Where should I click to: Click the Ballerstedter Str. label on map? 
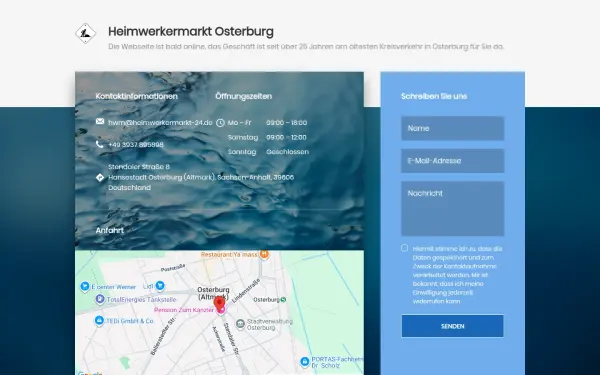tap(163, 336)
